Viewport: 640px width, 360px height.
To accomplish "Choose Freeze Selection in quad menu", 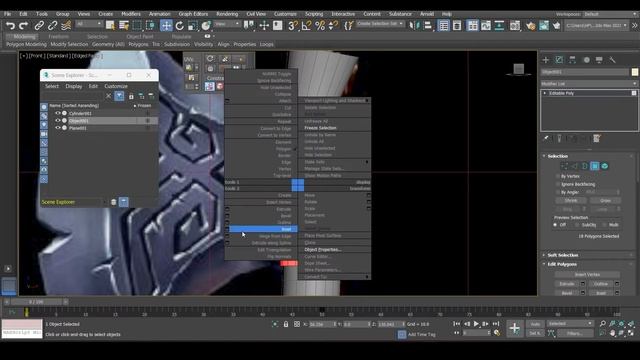I will click(320, 128).
